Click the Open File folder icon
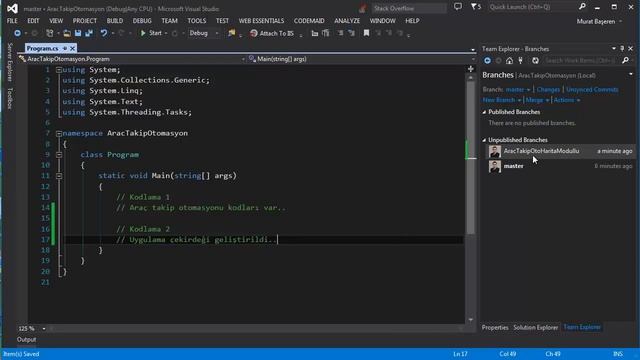 click(67, 33)
